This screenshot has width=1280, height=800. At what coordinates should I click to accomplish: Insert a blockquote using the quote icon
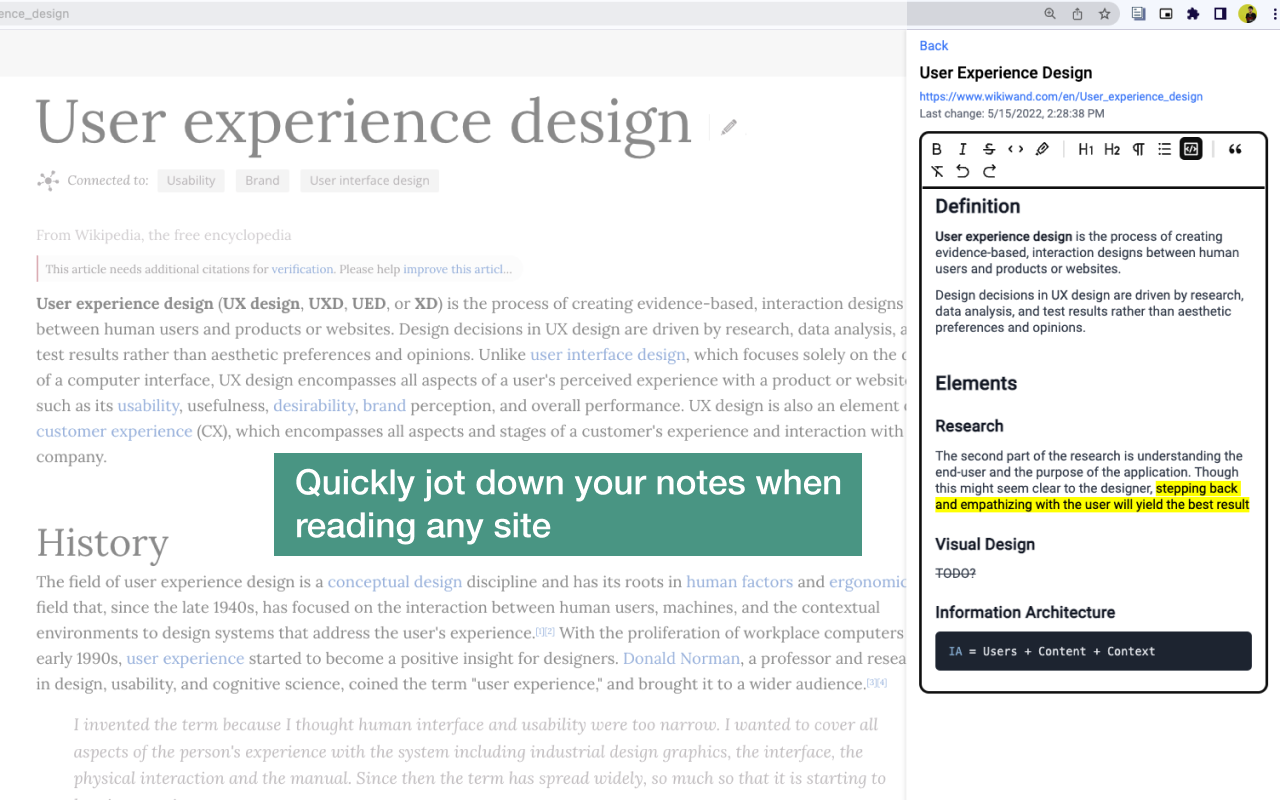[1234, 148]
